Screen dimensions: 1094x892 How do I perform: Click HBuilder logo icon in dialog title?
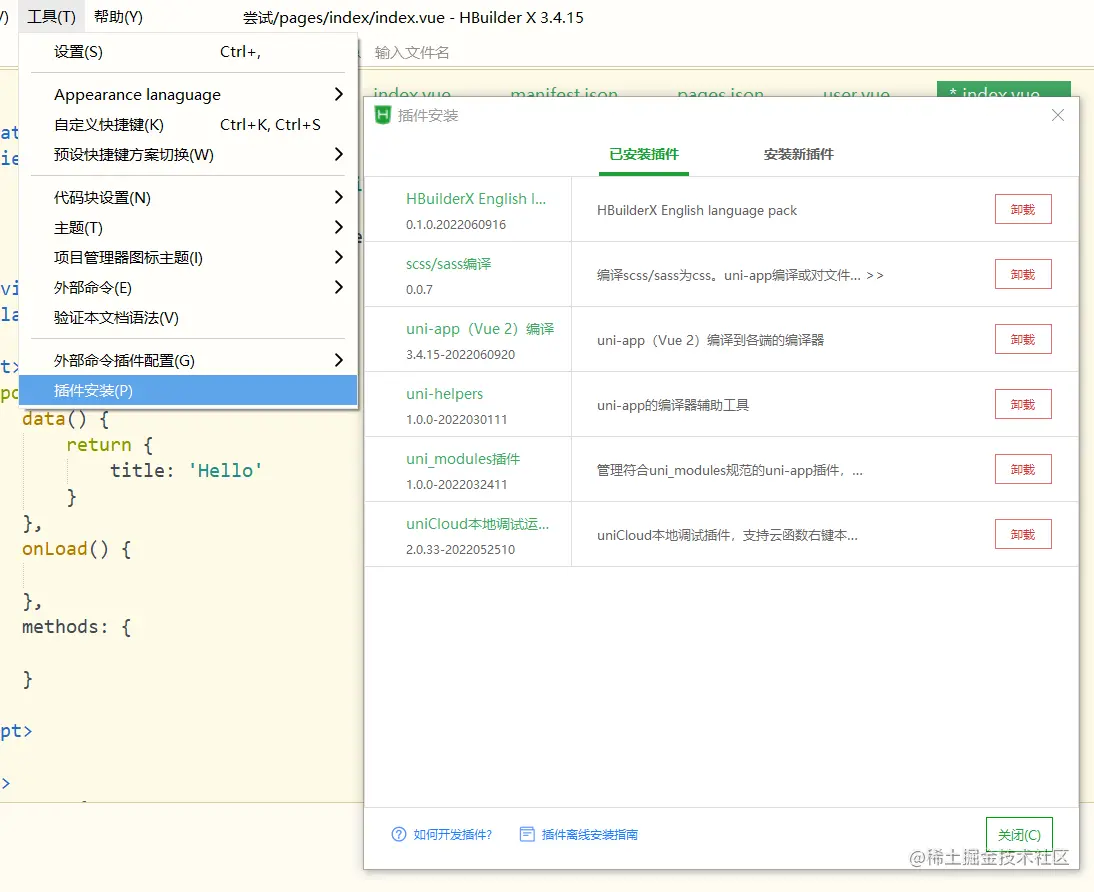382,115
